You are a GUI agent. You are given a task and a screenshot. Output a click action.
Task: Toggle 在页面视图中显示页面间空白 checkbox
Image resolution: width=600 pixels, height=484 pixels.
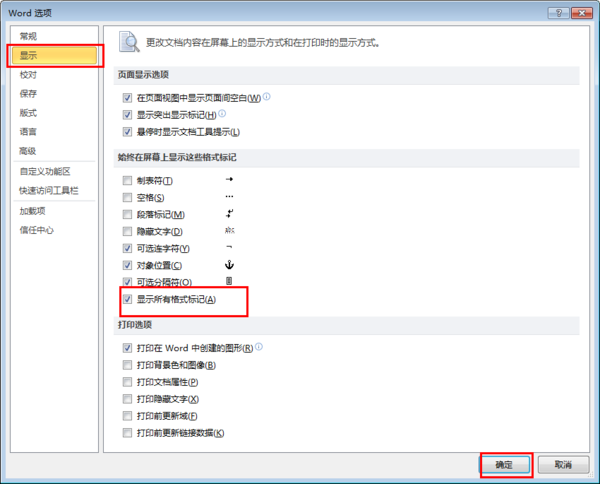[127, 98]
